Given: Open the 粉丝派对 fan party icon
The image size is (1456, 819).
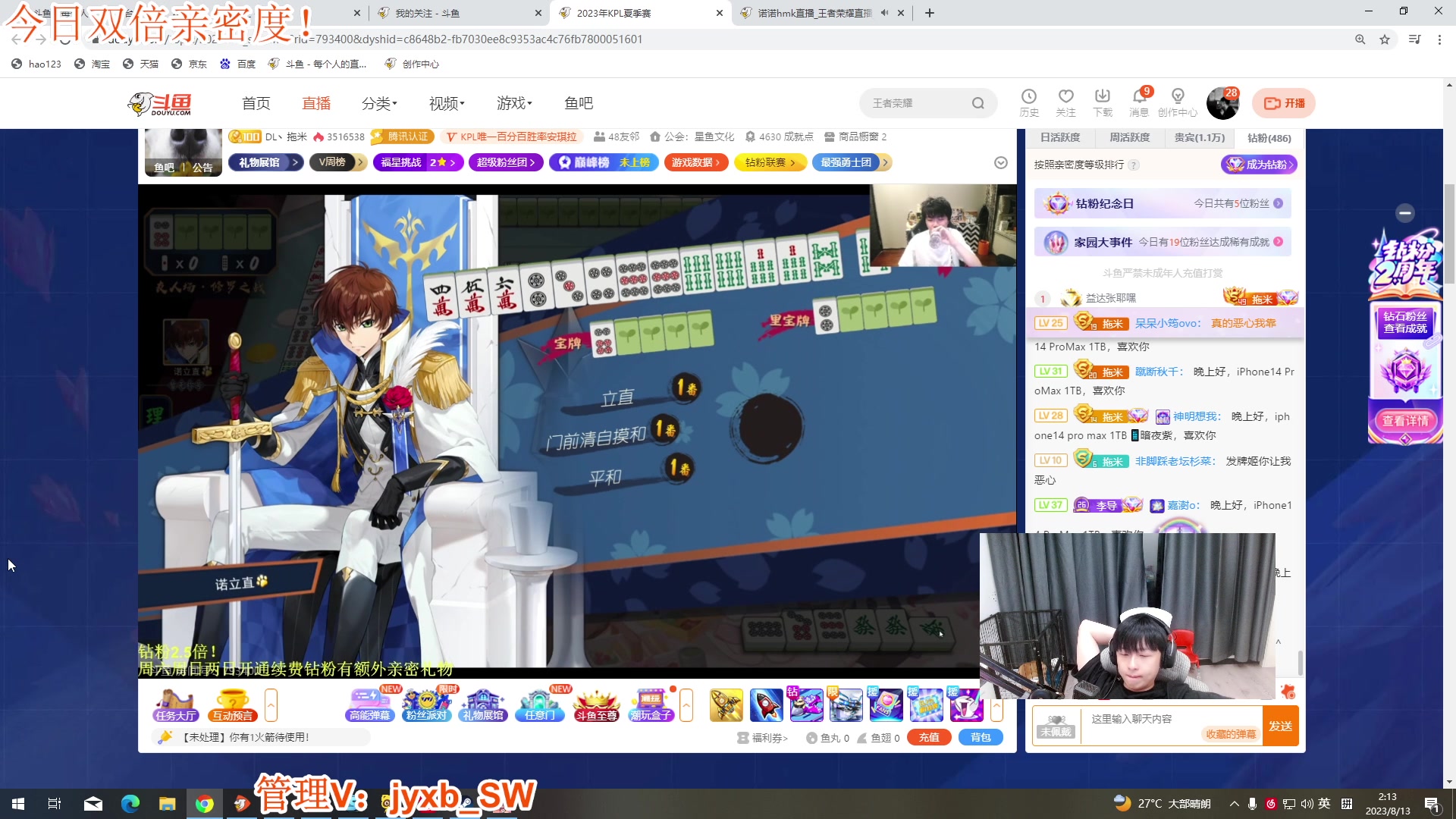Looking at the screenshot, I should (426, 705).
